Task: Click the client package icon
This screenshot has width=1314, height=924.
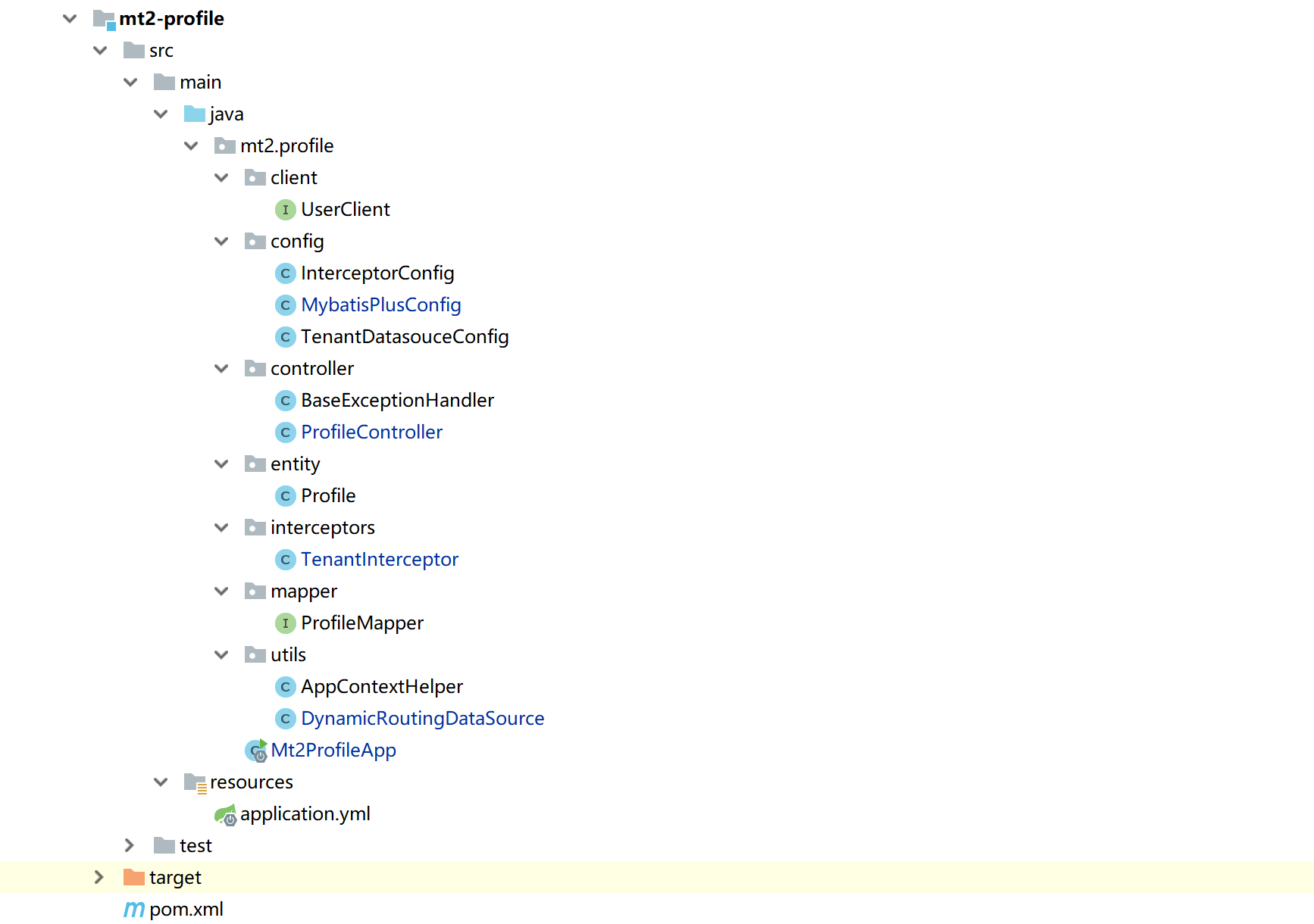Action: 255,177
